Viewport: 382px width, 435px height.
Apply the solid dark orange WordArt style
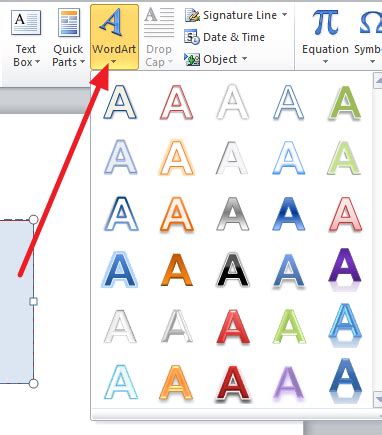coord(176,270)
